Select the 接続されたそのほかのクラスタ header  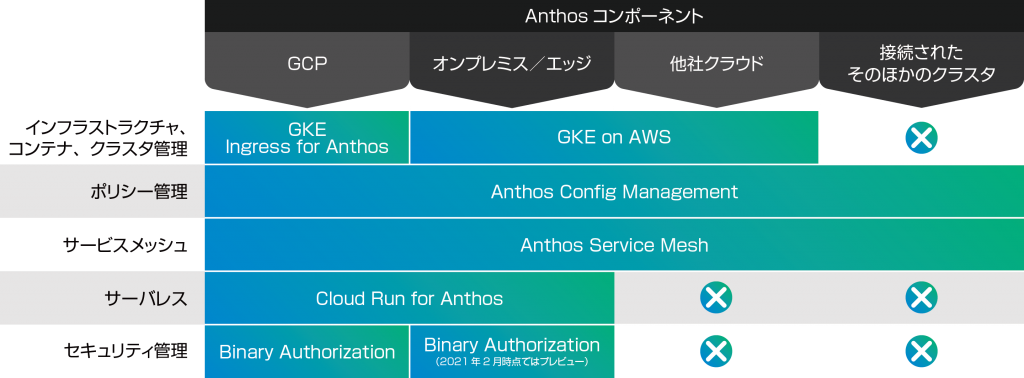click(921, 64)
